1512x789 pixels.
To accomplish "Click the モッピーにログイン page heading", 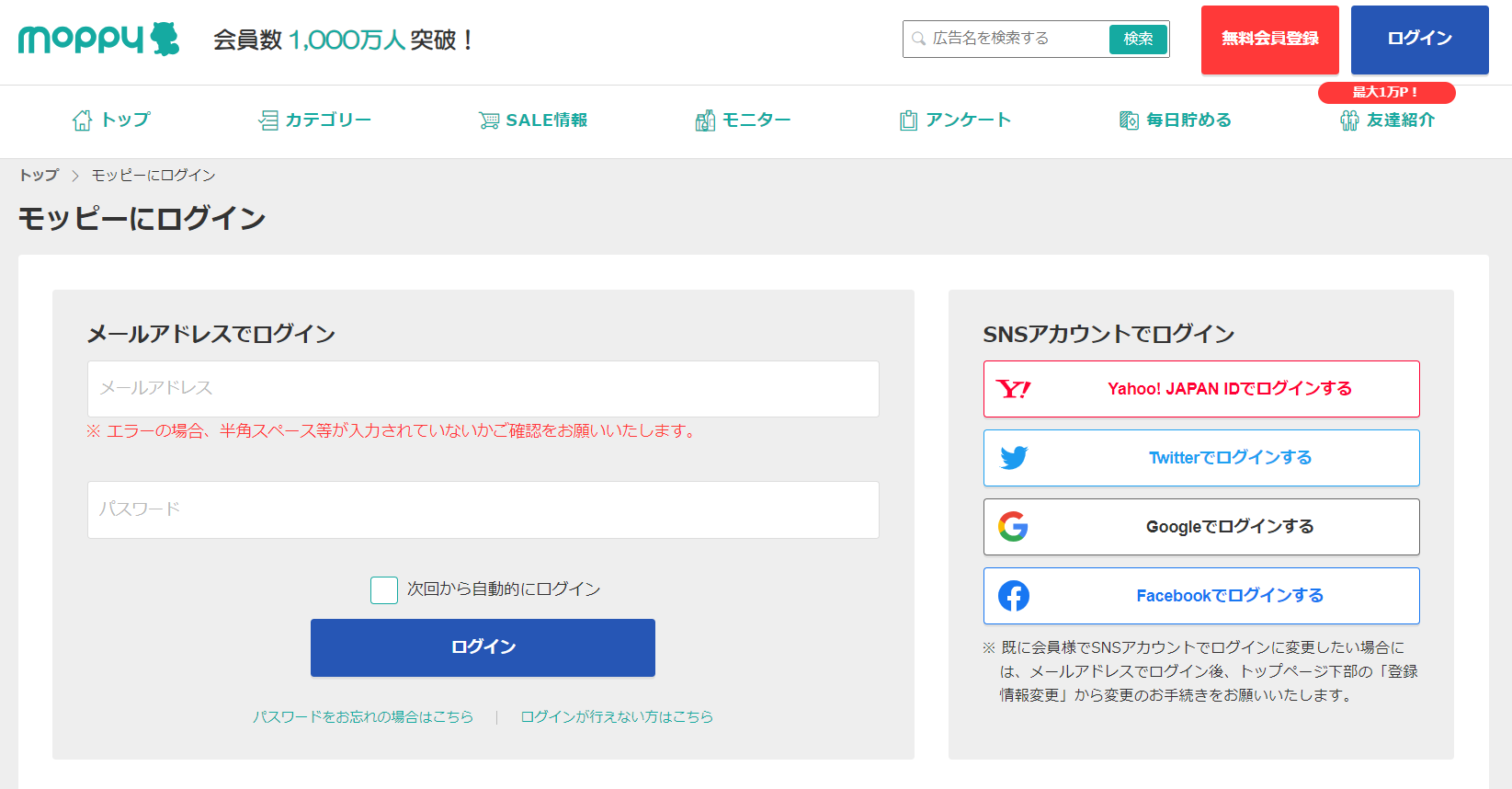I will tap(142, 219).
